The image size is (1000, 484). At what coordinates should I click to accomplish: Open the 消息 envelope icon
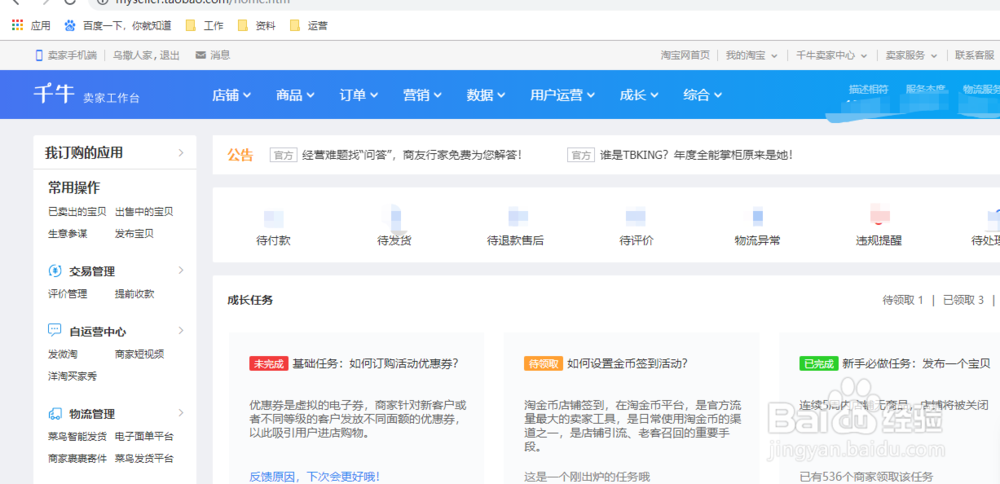coord(200,55)
